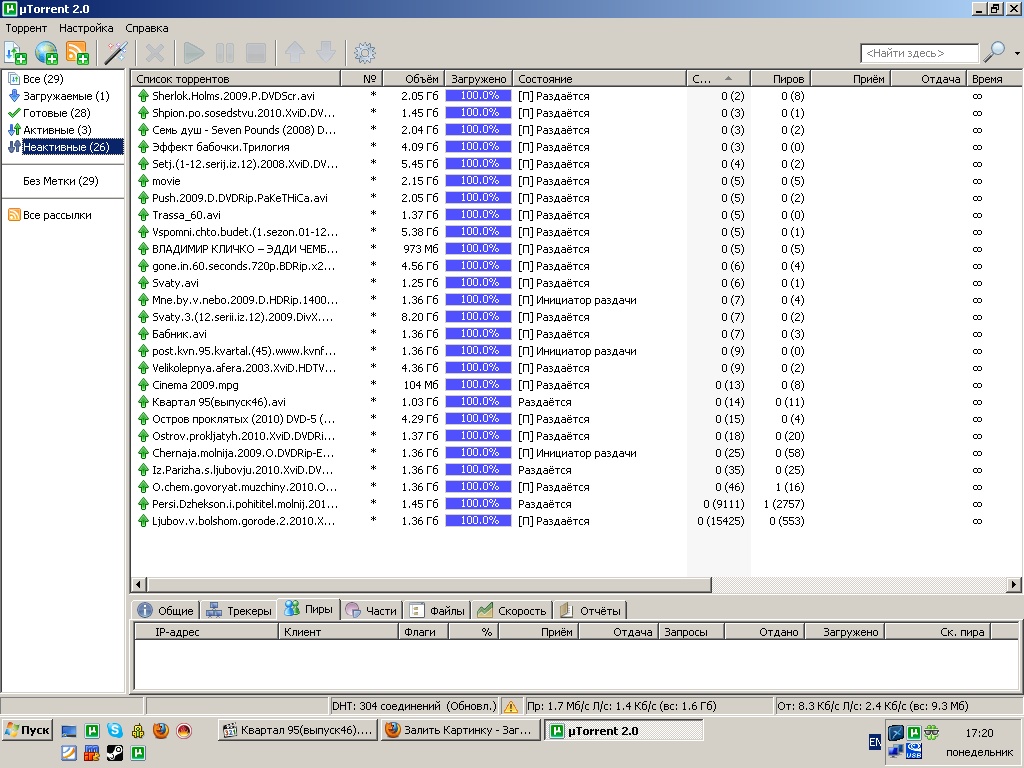The height and width of the screenshot is (768, 1024).
Task: Click the DHT status bar entry
Action: [414, 706]
